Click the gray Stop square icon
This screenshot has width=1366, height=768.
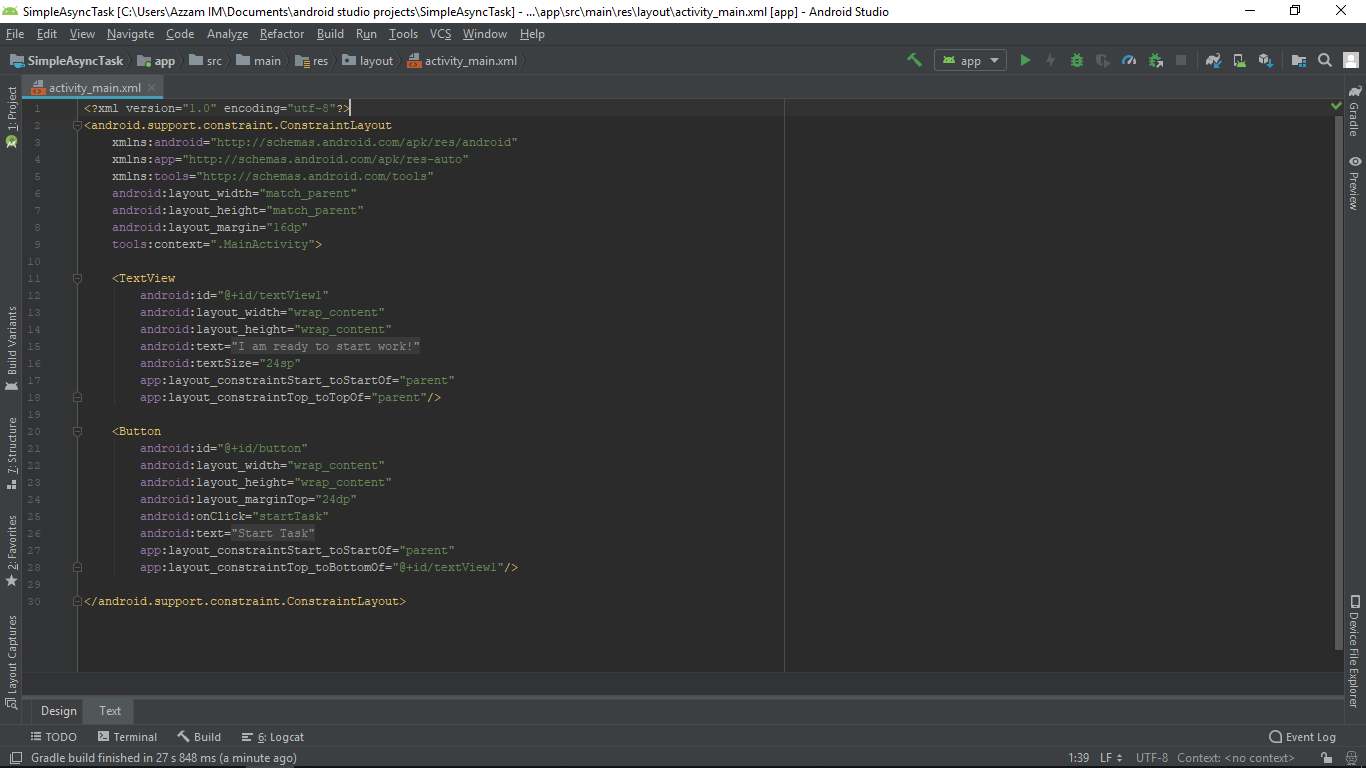pyautogui.click(x=1181, y=60)
